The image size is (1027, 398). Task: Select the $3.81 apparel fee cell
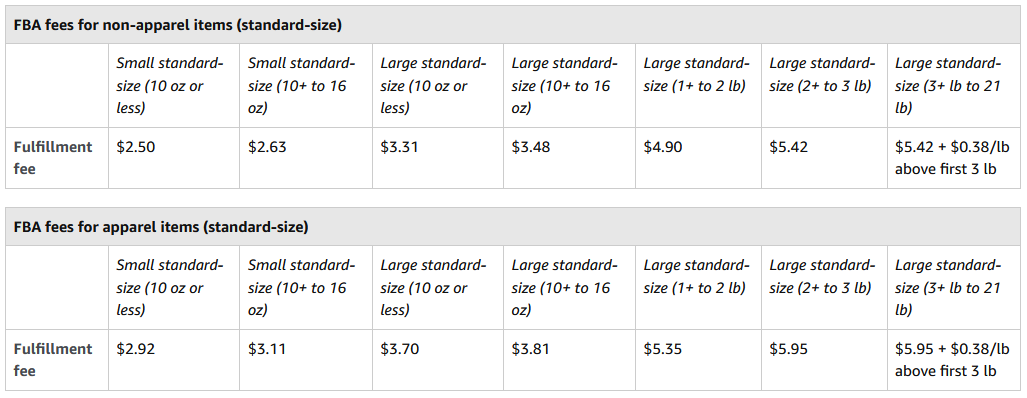[x=569, y=360]
